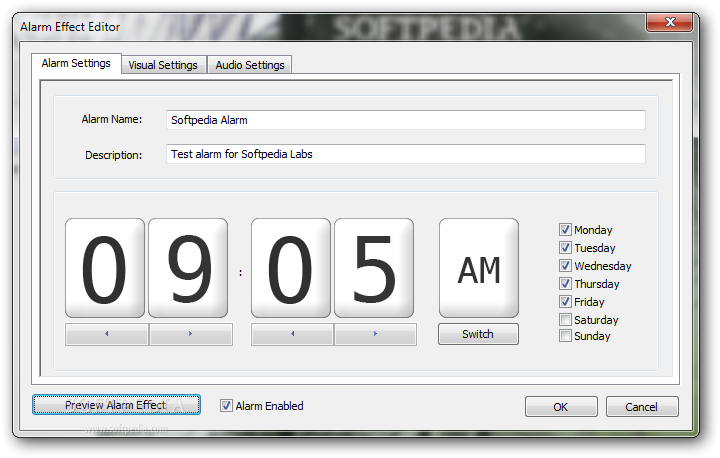Click the minute digit tile showing 5
Image resolution: width=720 pixels, height=458 pixels.
374,268
